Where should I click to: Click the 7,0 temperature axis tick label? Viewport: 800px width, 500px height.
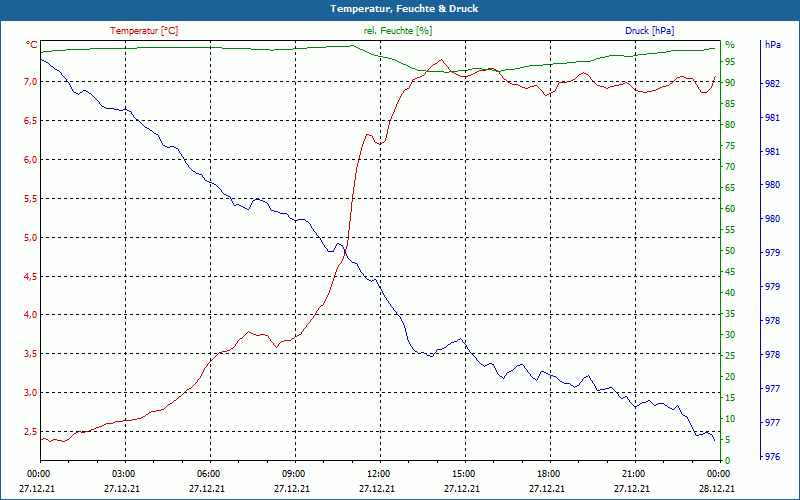click(31, 82)
